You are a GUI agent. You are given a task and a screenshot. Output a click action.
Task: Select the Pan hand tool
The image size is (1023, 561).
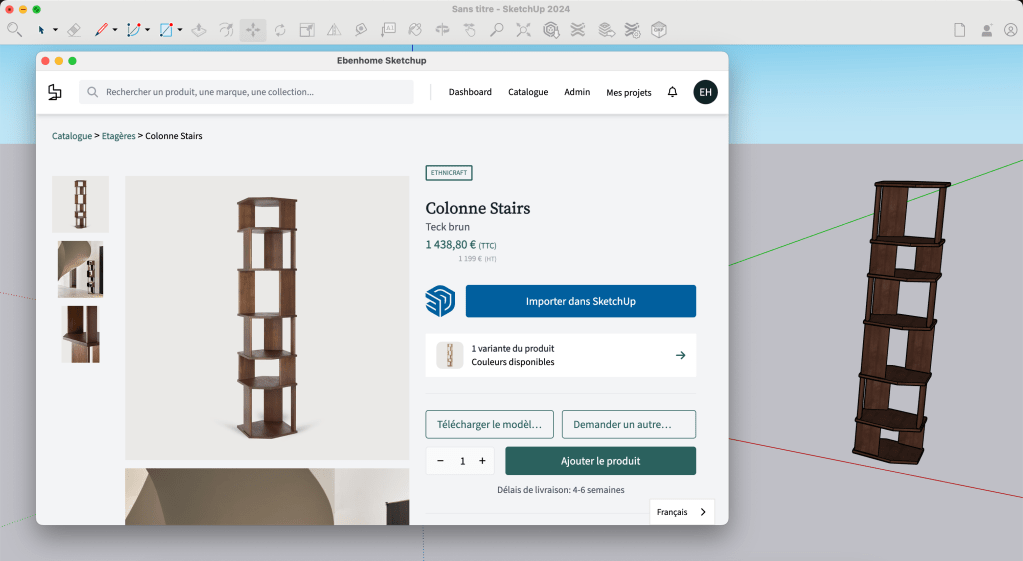(x=470, y=30)
